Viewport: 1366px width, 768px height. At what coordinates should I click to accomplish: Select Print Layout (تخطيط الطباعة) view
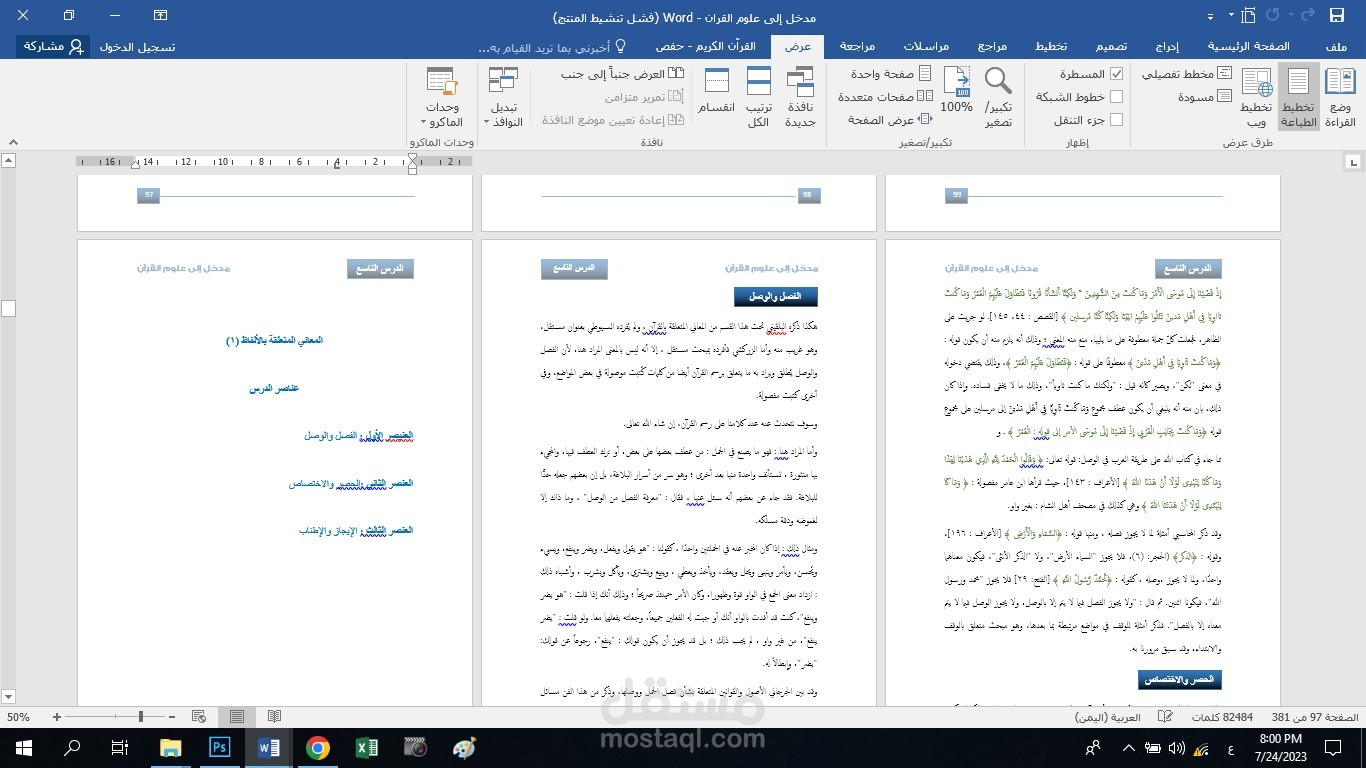pyautogui.click(x=1298, y=98)
